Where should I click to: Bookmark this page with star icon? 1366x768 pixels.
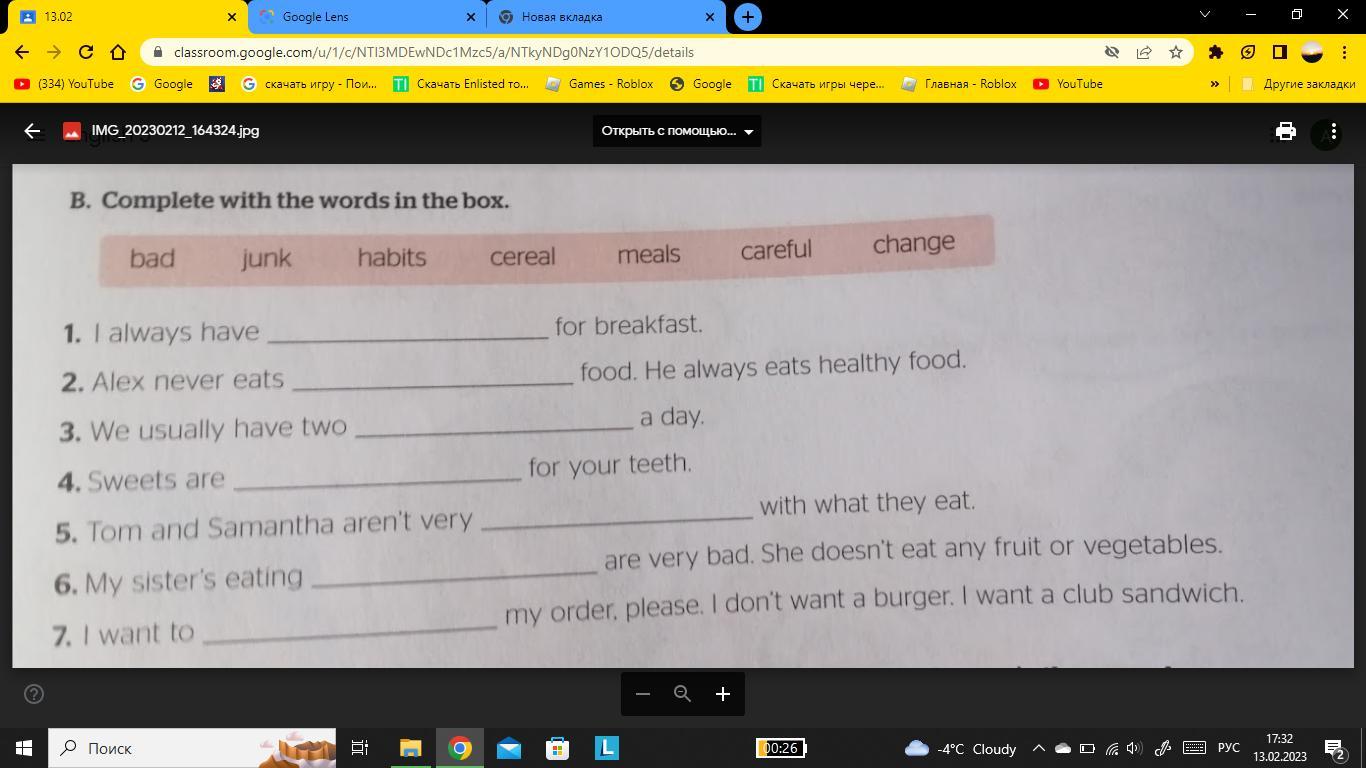click(x=1175, y=52)
